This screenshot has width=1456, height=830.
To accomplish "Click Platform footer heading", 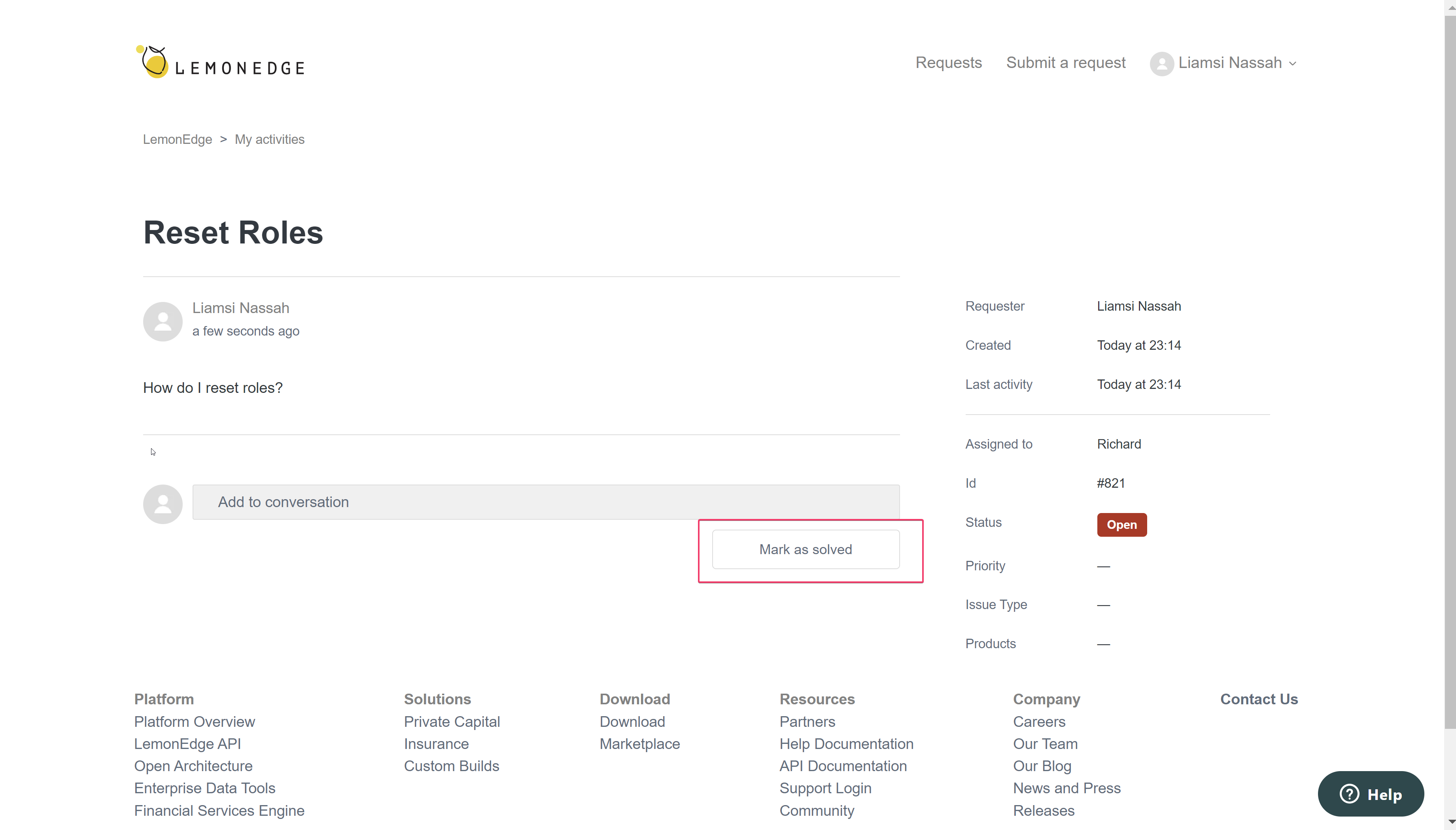I will [164, 699].
